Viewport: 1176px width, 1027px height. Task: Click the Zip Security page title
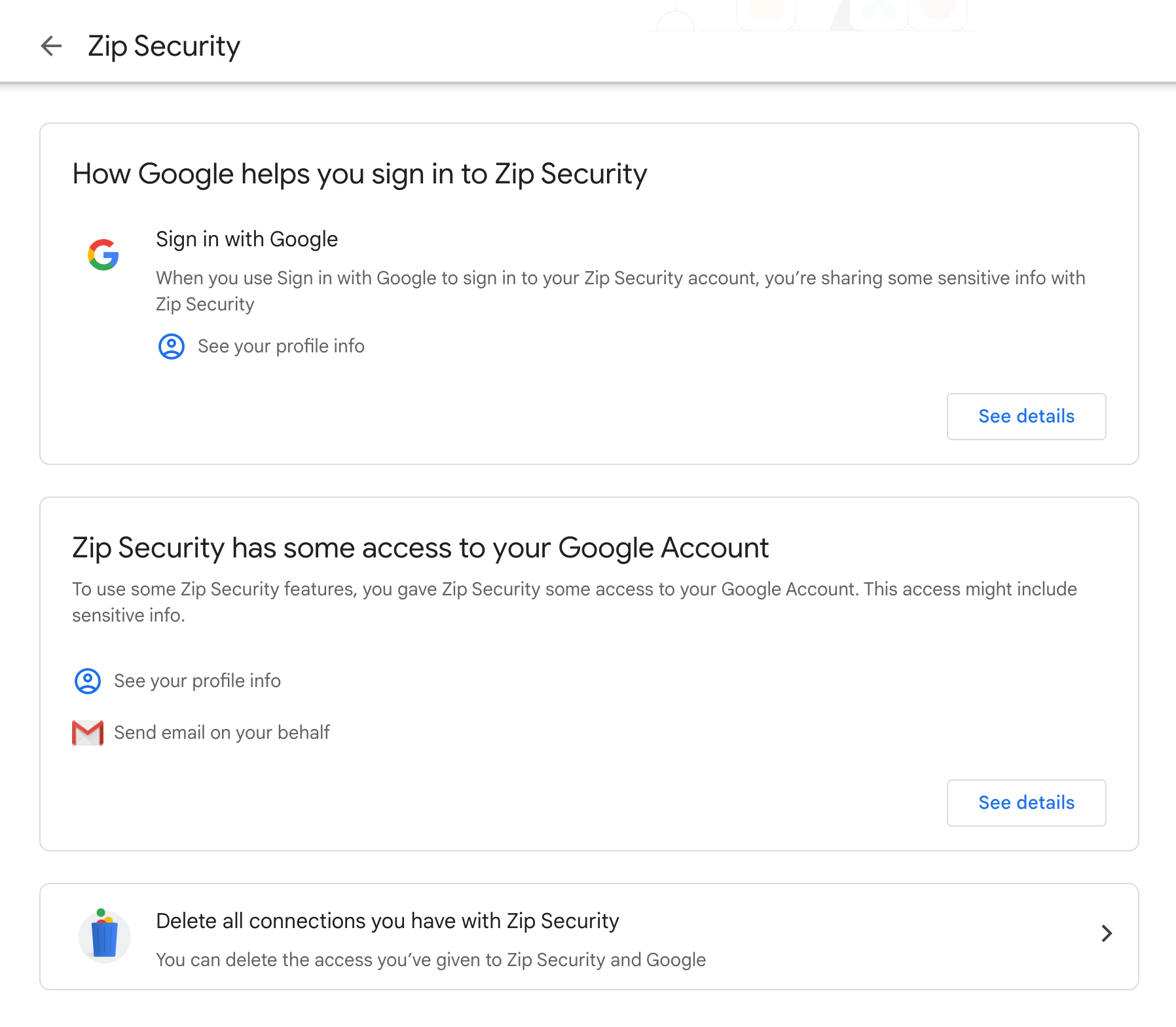(x=164, y=46)
